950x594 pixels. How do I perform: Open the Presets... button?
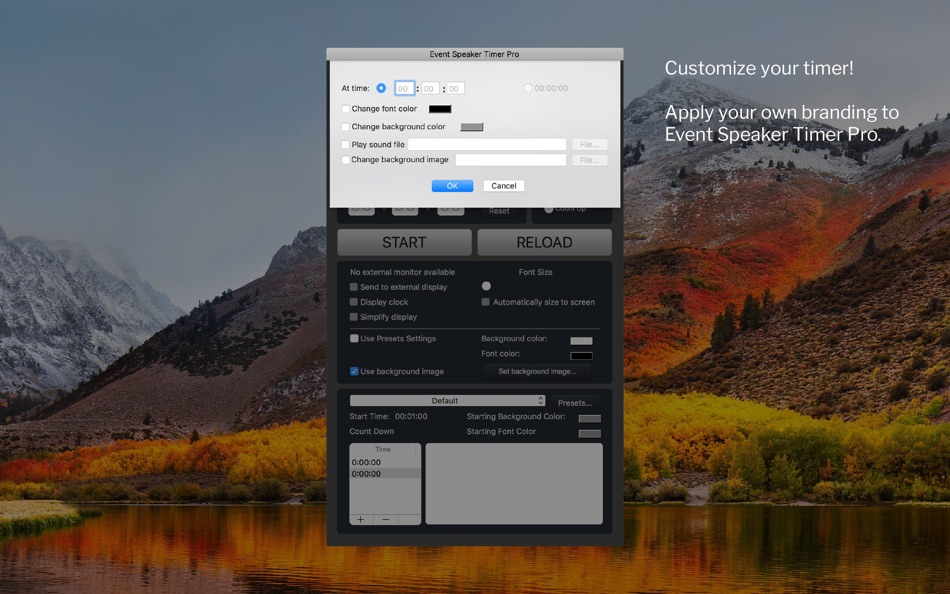pyautogui.click(x=574, y=402)
